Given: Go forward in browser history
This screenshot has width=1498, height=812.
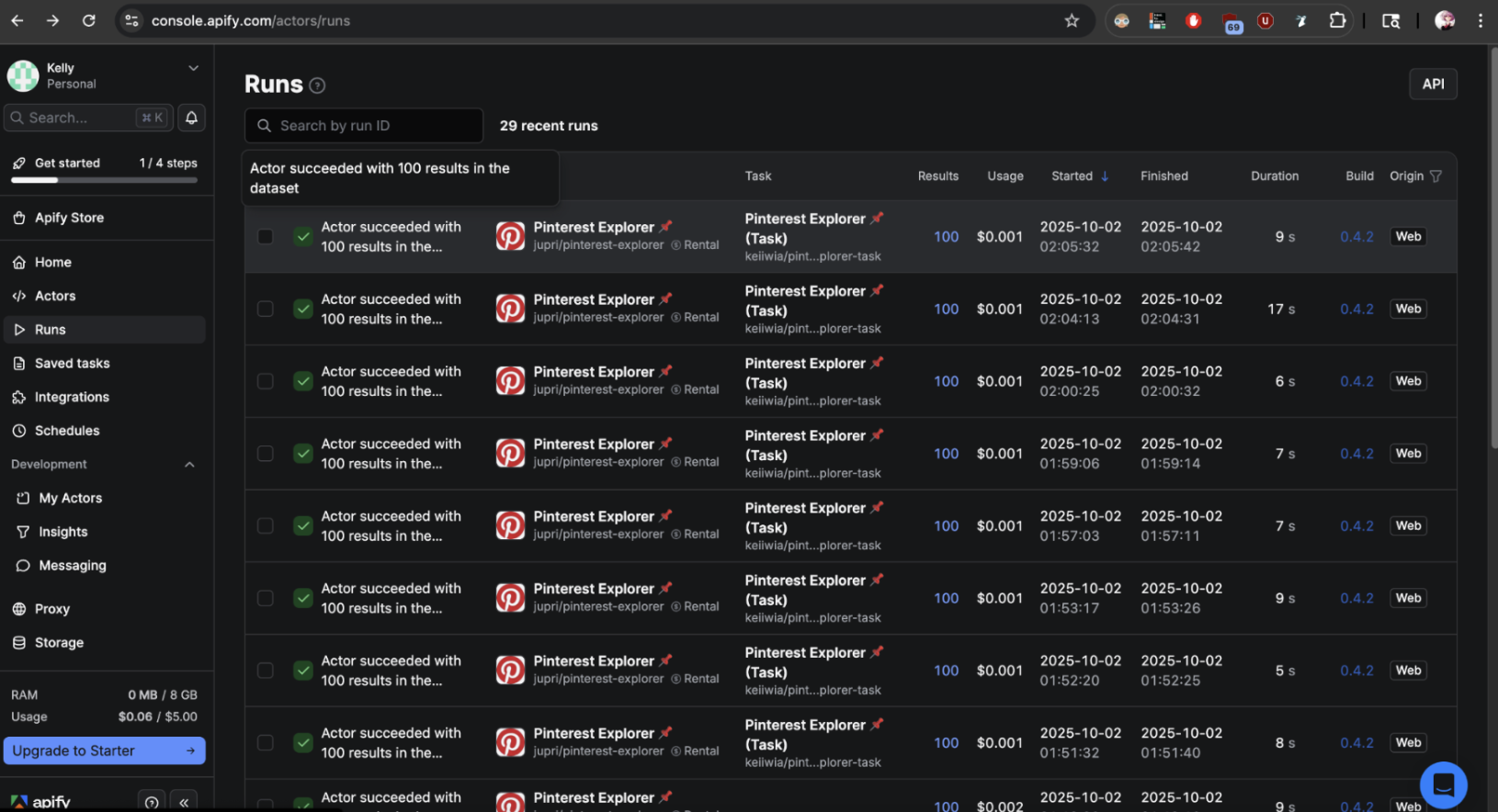Looking at the screenshot, I should point(52,20).
